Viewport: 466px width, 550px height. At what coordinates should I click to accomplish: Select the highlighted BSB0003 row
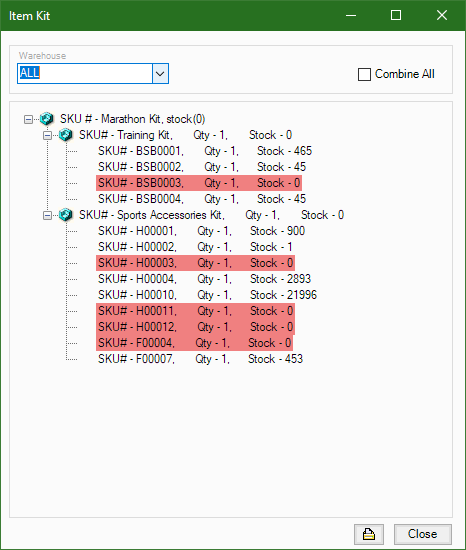(x=199, y=183)
